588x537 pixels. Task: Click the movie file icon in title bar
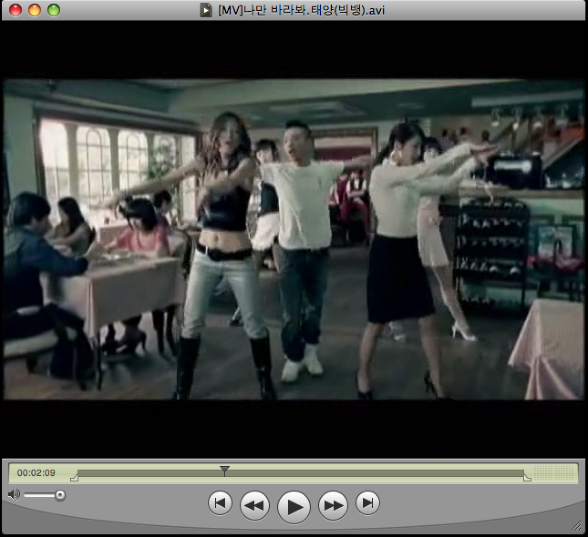(x=206, y=10)
